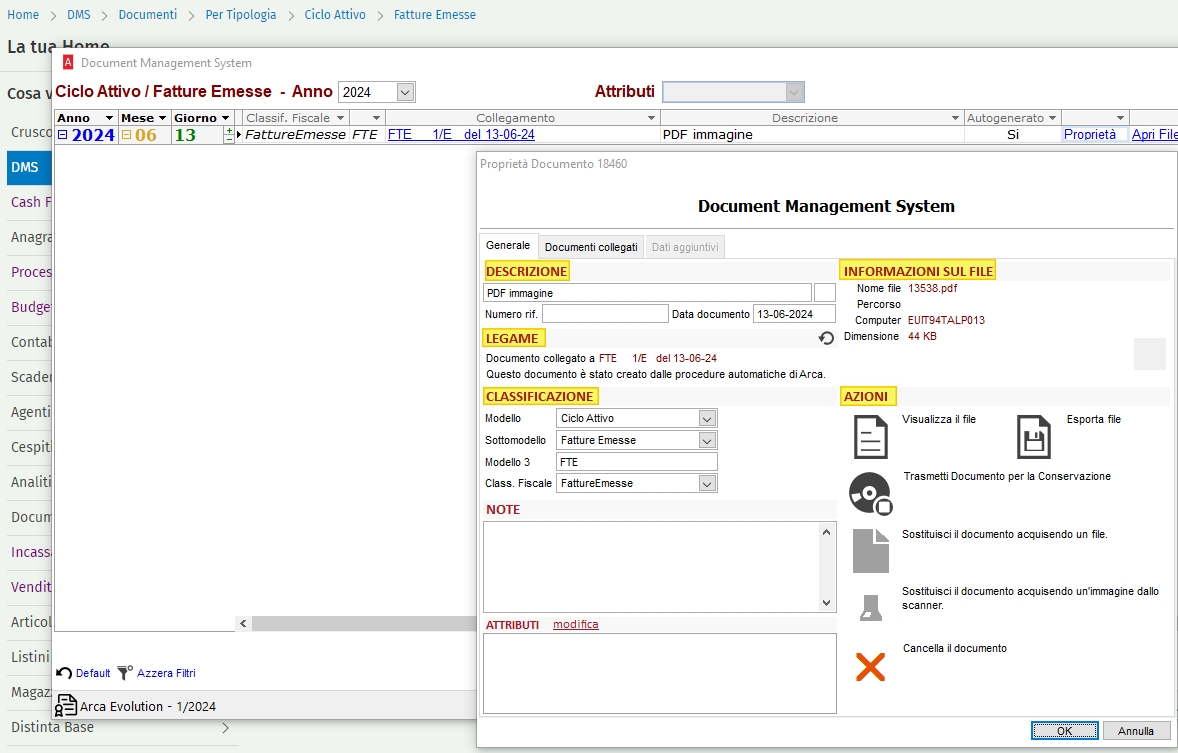Click the Azzera Filtri link text
This screenshot has height=753, width=1178.
pos(166,673)
